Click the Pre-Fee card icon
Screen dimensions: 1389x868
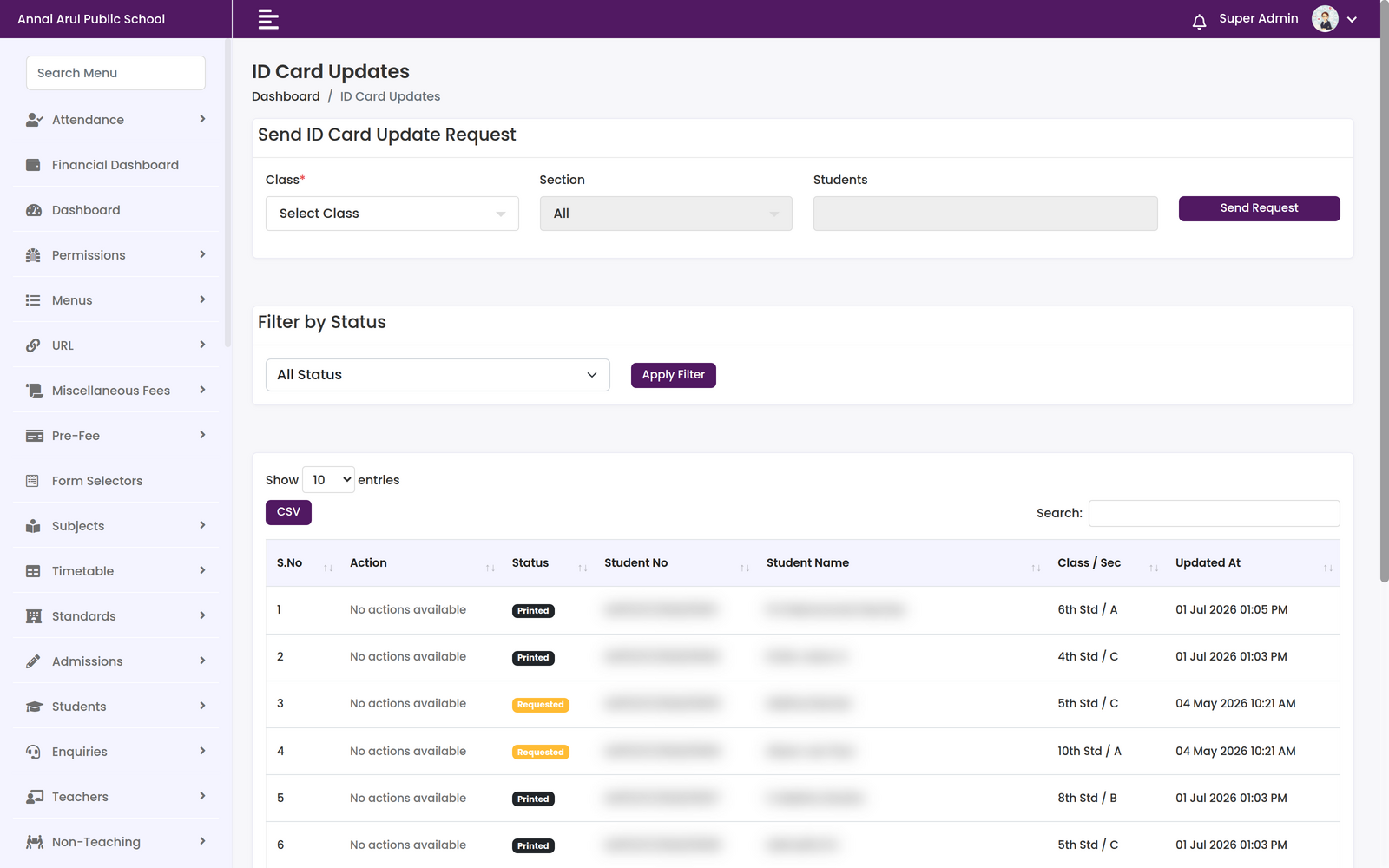(x=34, y=436)
